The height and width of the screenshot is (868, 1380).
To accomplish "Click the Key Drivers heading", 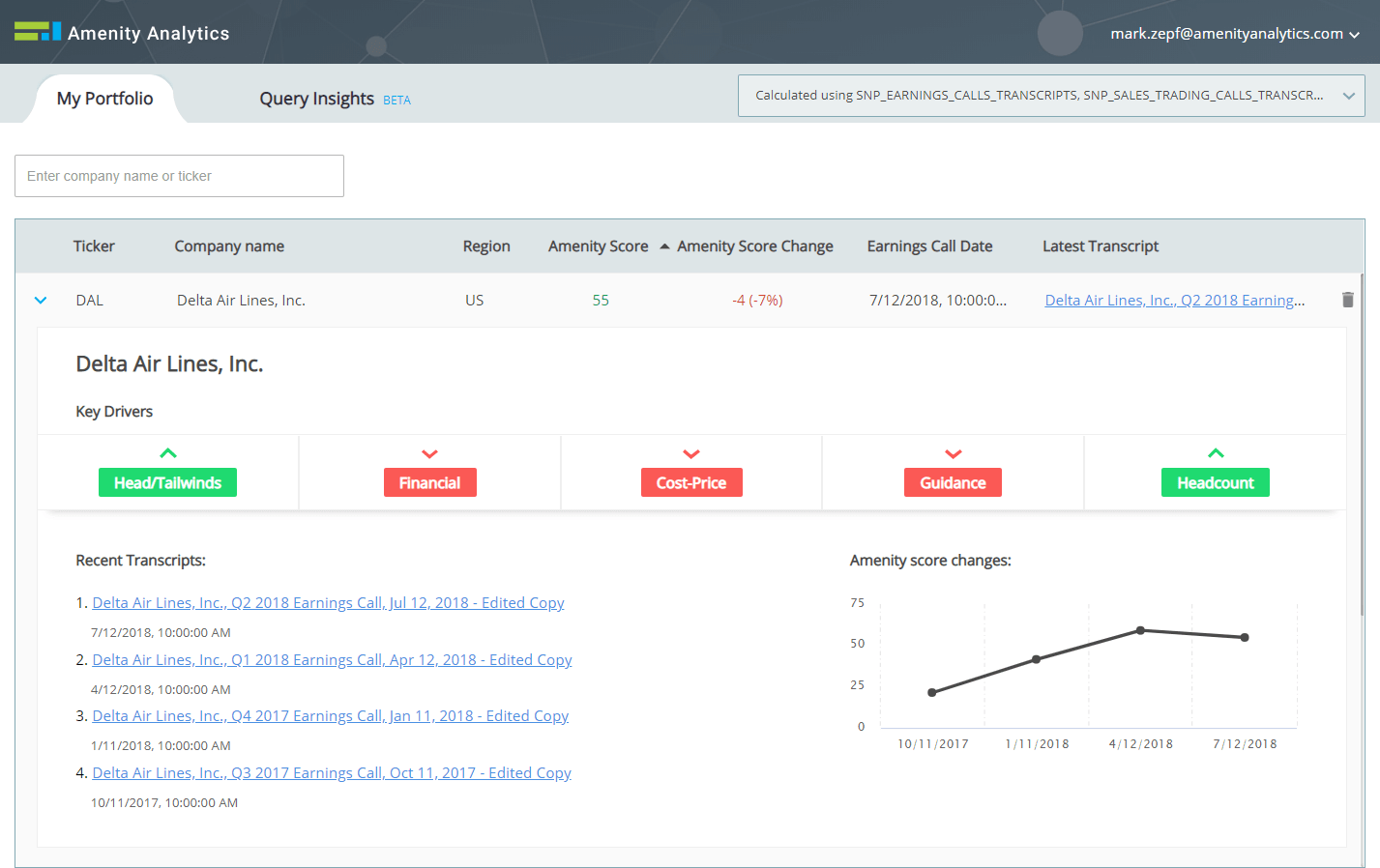I will point(114,412).
